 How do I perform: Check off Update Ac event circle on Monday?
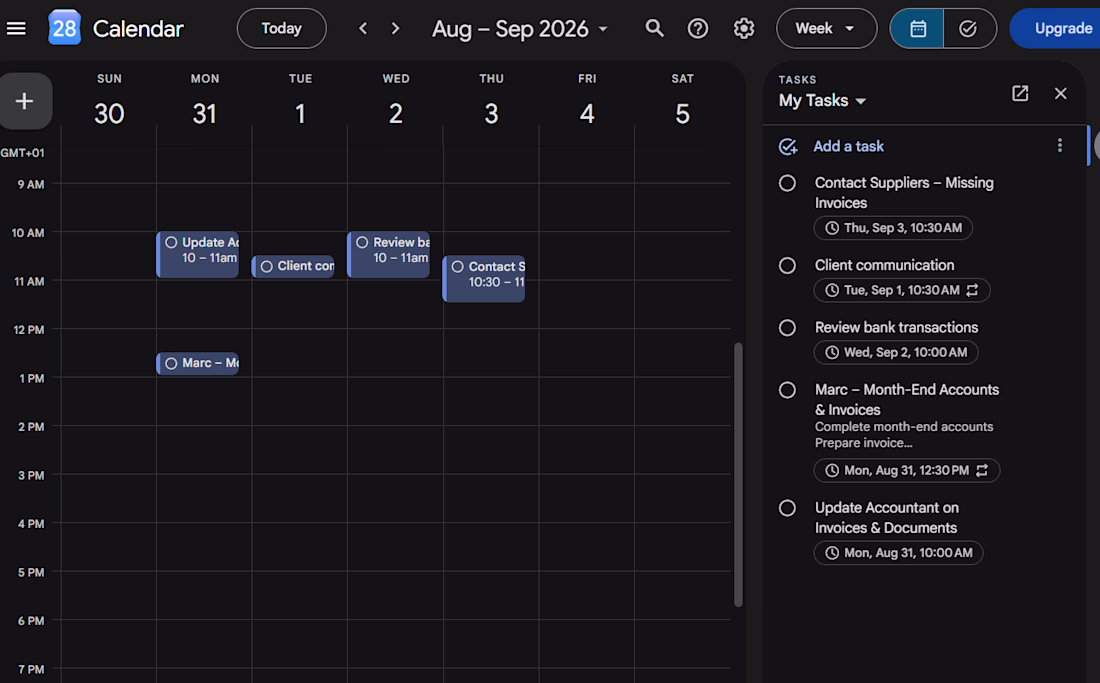171,242
